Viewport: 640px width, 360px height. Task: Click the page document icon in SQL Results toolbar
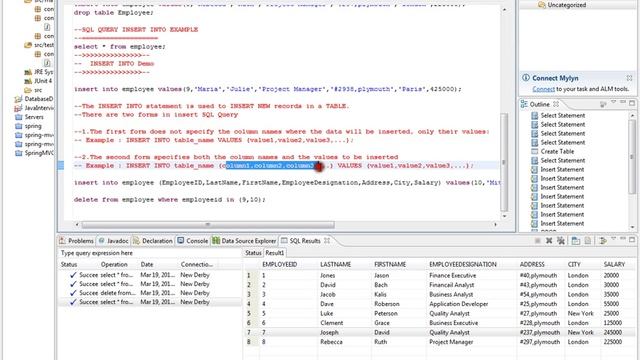588,241
